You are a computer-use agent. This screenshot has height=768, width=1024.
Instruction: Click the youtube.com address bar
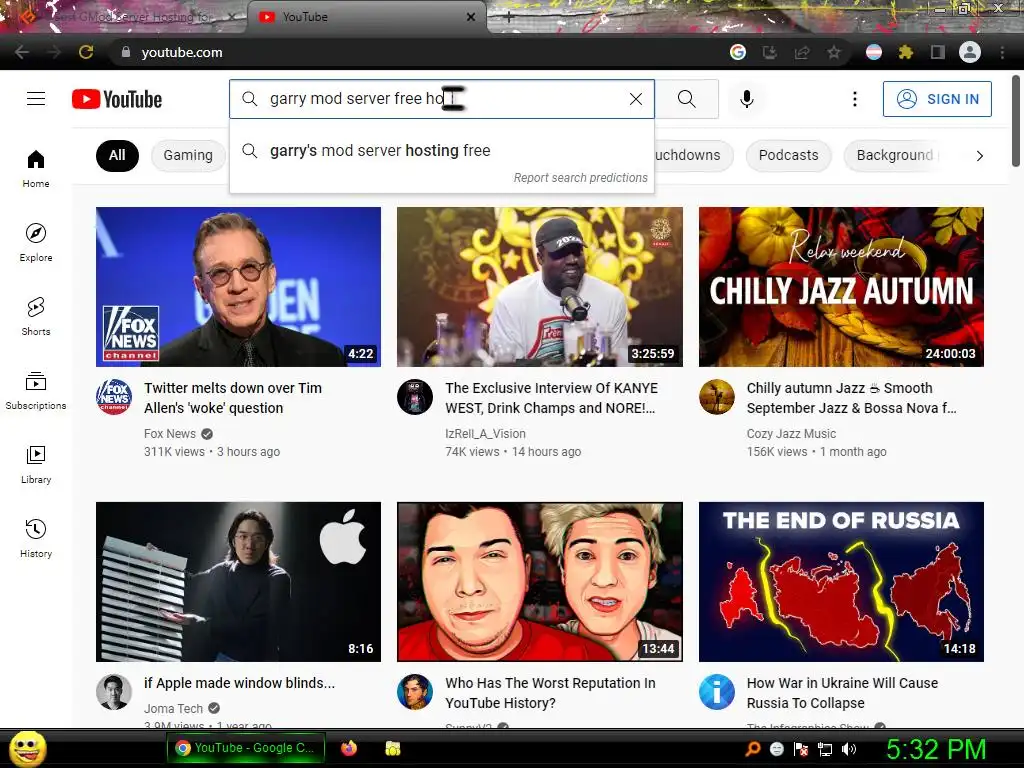[x=418, y=52]
